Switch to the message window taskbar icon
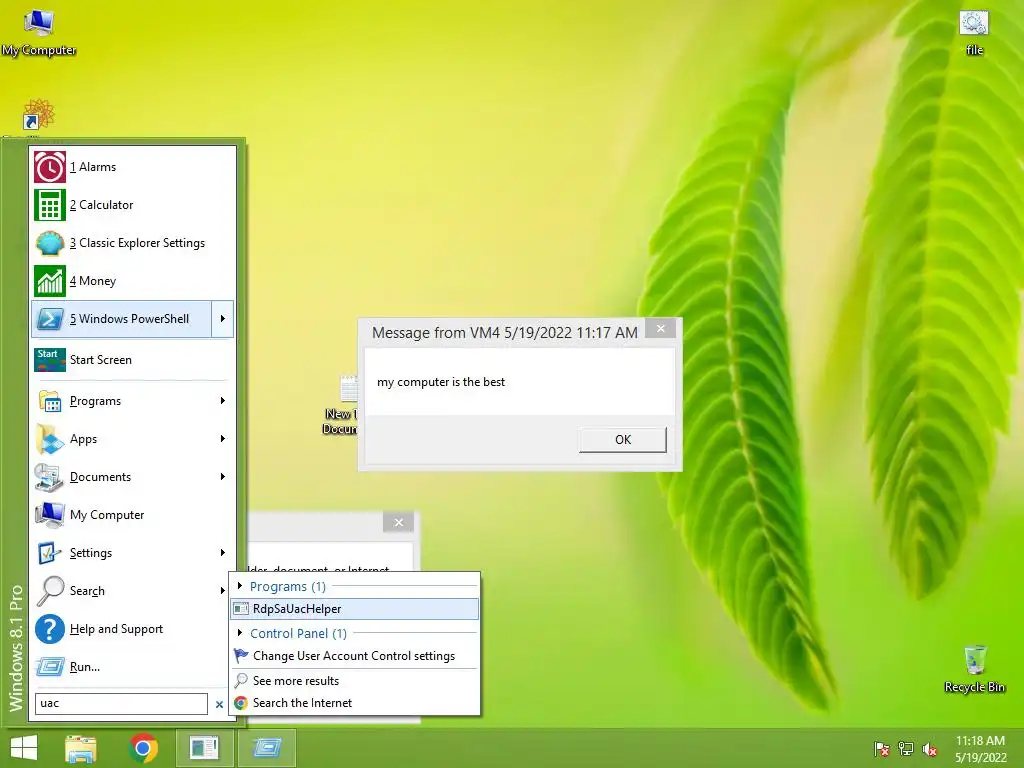The image size is (1024, 768). (x=204, y=748)
